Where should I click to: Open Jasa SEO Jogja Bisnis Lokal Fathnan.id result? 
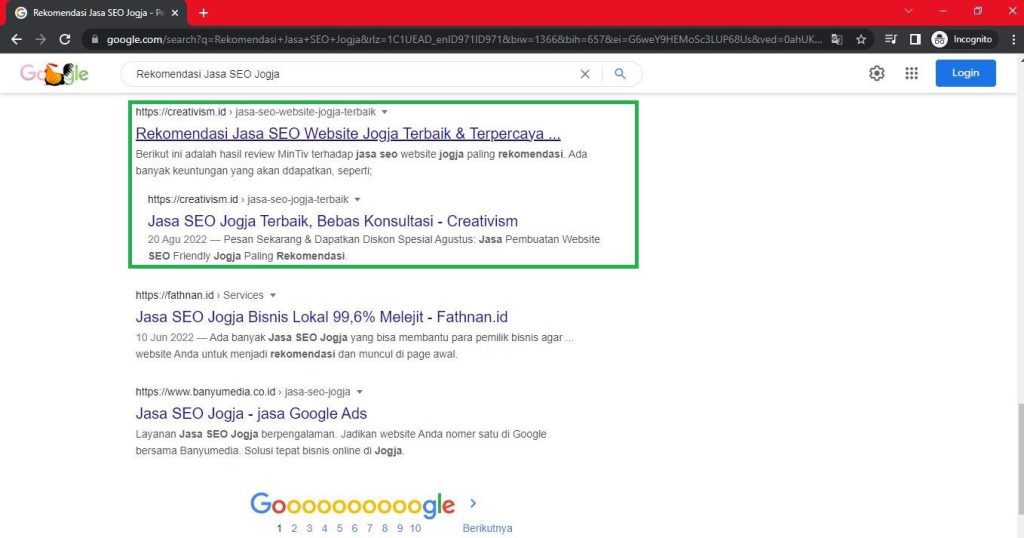click(321, 317)
